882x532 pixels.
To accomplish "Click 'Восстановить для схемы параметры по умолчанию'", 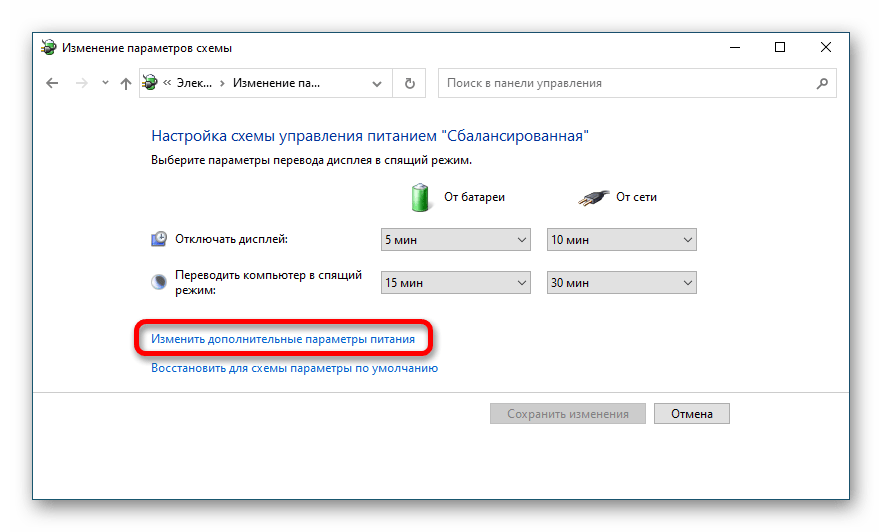I will (x=294, y=368).
